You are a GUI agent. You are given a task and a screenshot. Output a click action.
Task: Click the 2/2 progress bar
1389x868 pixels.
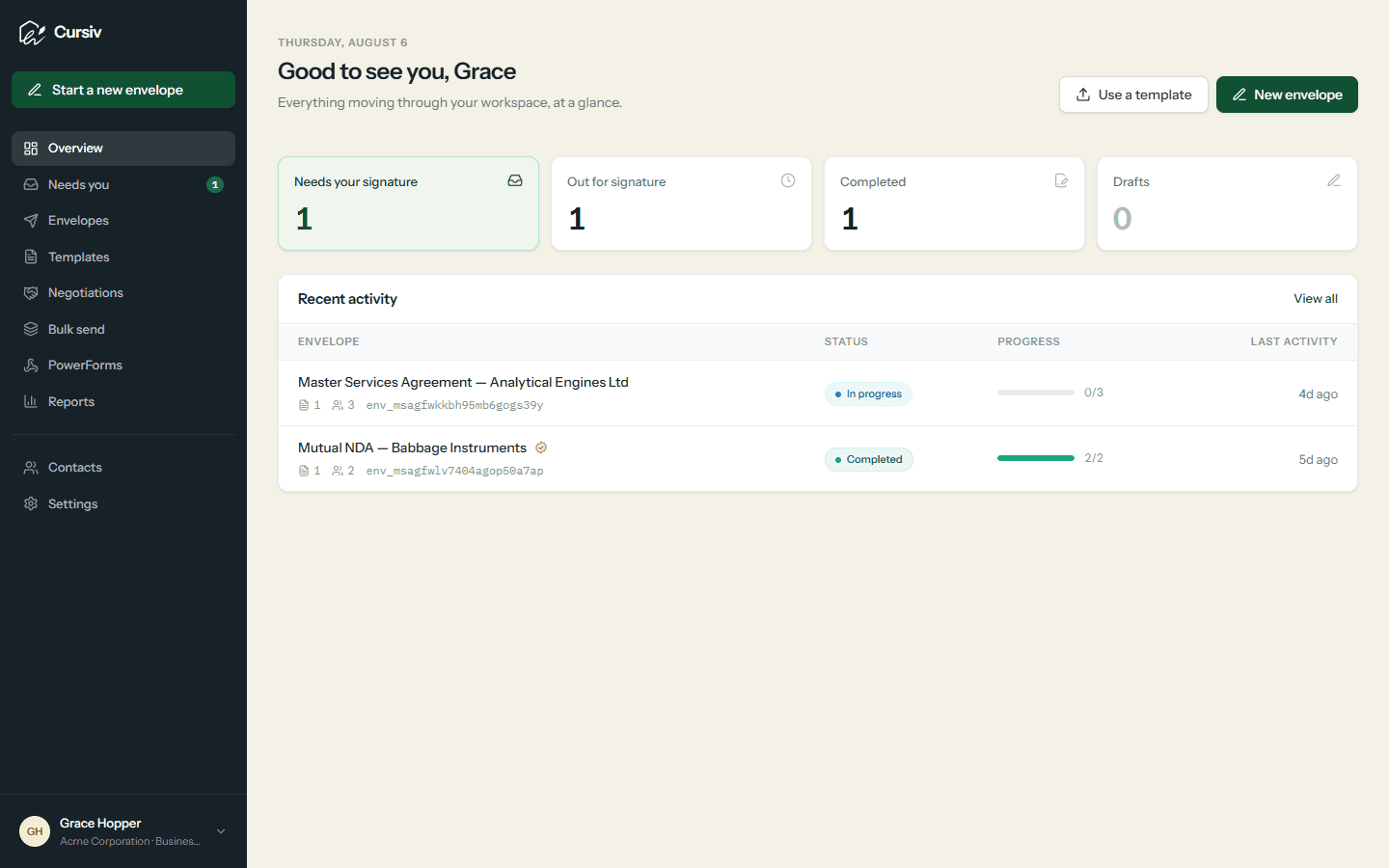[x=1036, y=458]
